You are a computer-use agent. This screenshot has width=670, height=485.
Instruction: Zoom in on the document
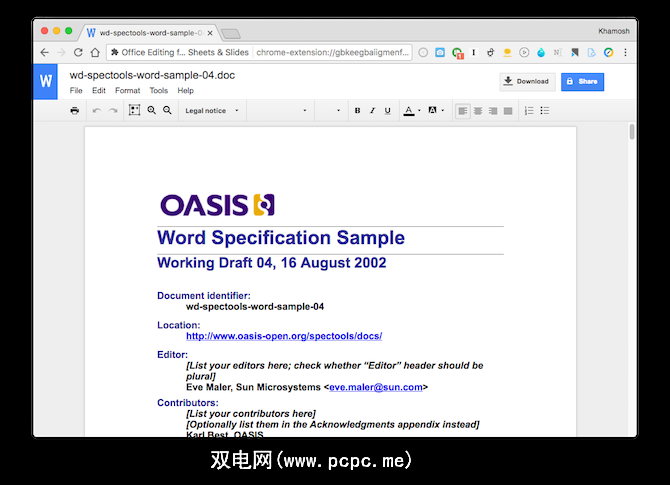tap(152, 110)
